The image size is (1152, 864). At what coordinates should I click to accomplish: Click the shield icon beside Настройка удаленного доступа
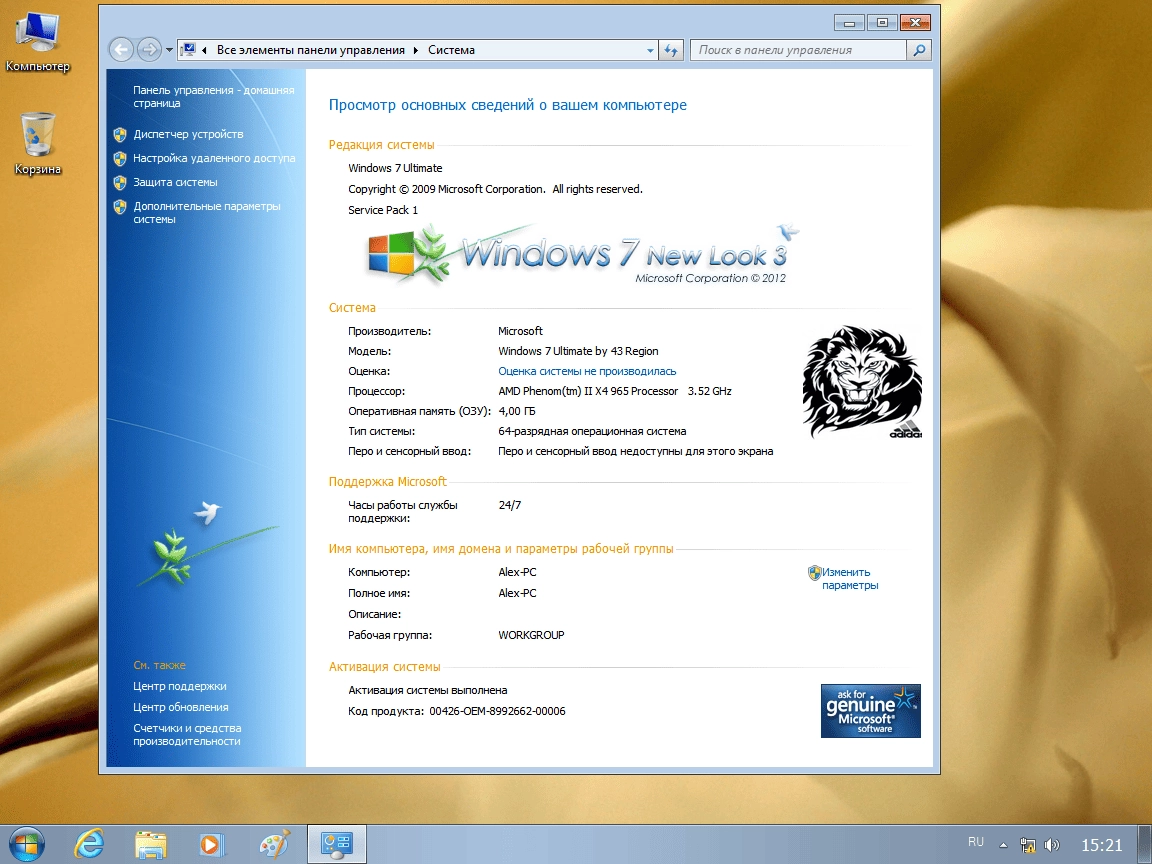[x=120, y=158]
